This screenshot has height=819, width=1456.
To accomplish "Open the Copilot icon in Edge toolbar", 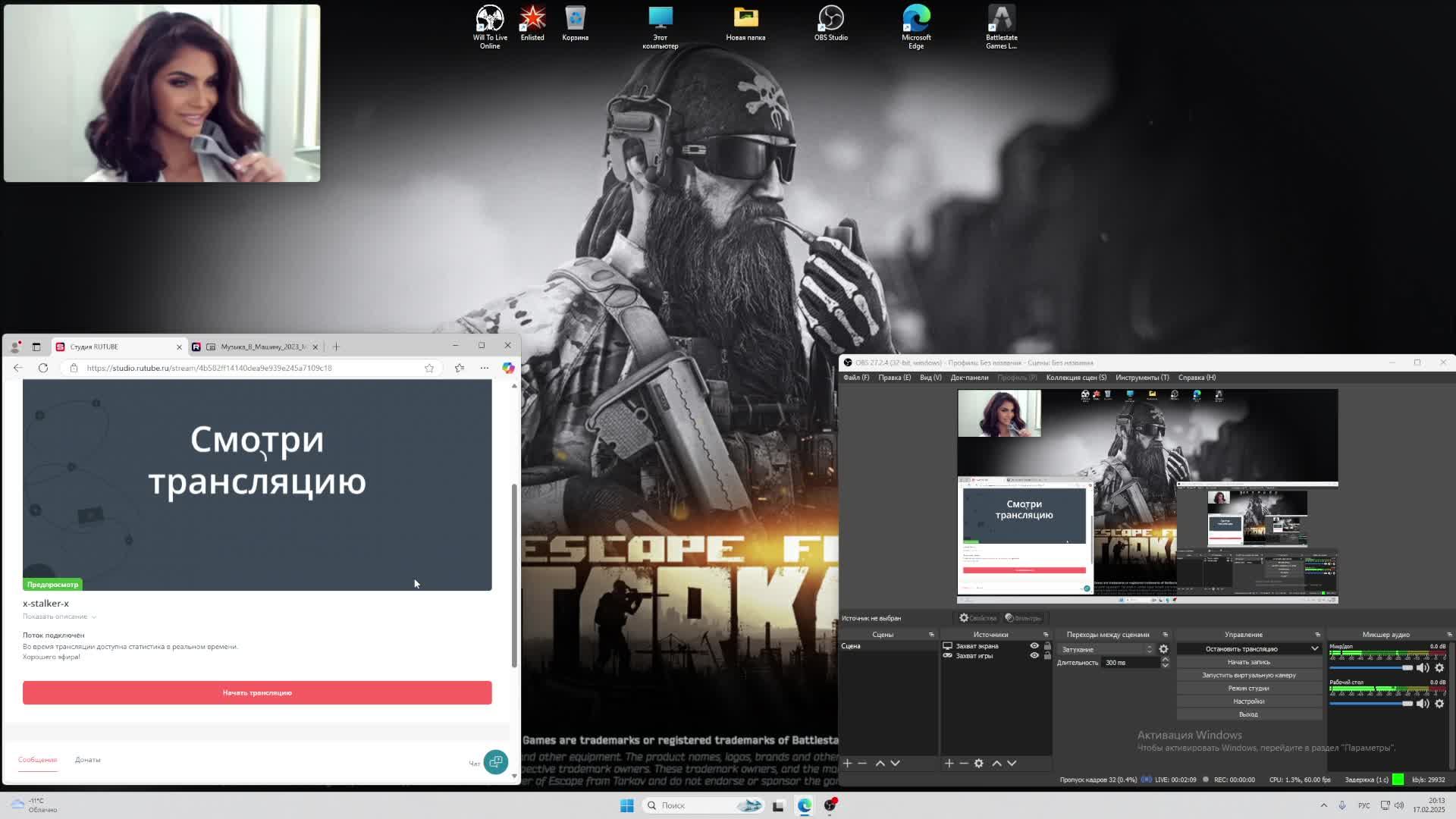I will (508, 368).
